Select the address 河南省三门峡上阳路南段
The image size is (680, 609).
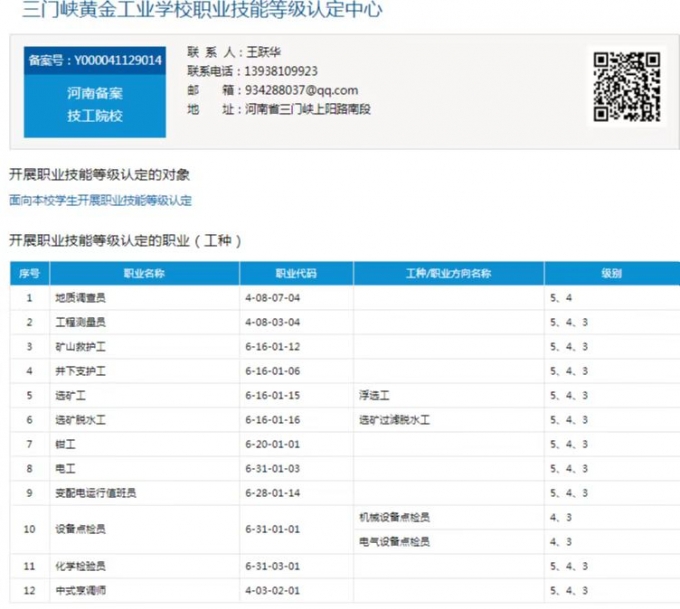coord(308,109)
